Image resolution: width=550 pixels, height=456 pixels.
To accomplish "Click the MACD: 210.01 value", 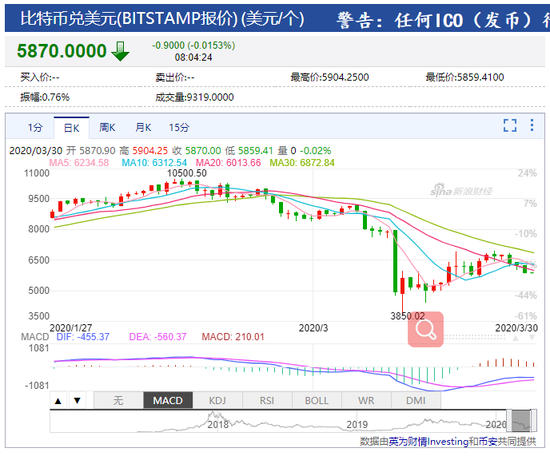I will (x=233, y=337).
